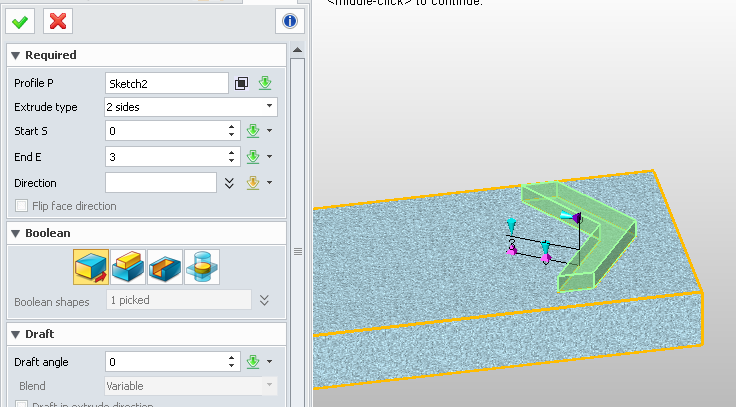
Task: Click the green arrow beside Profile P
Action: (265, 83)
